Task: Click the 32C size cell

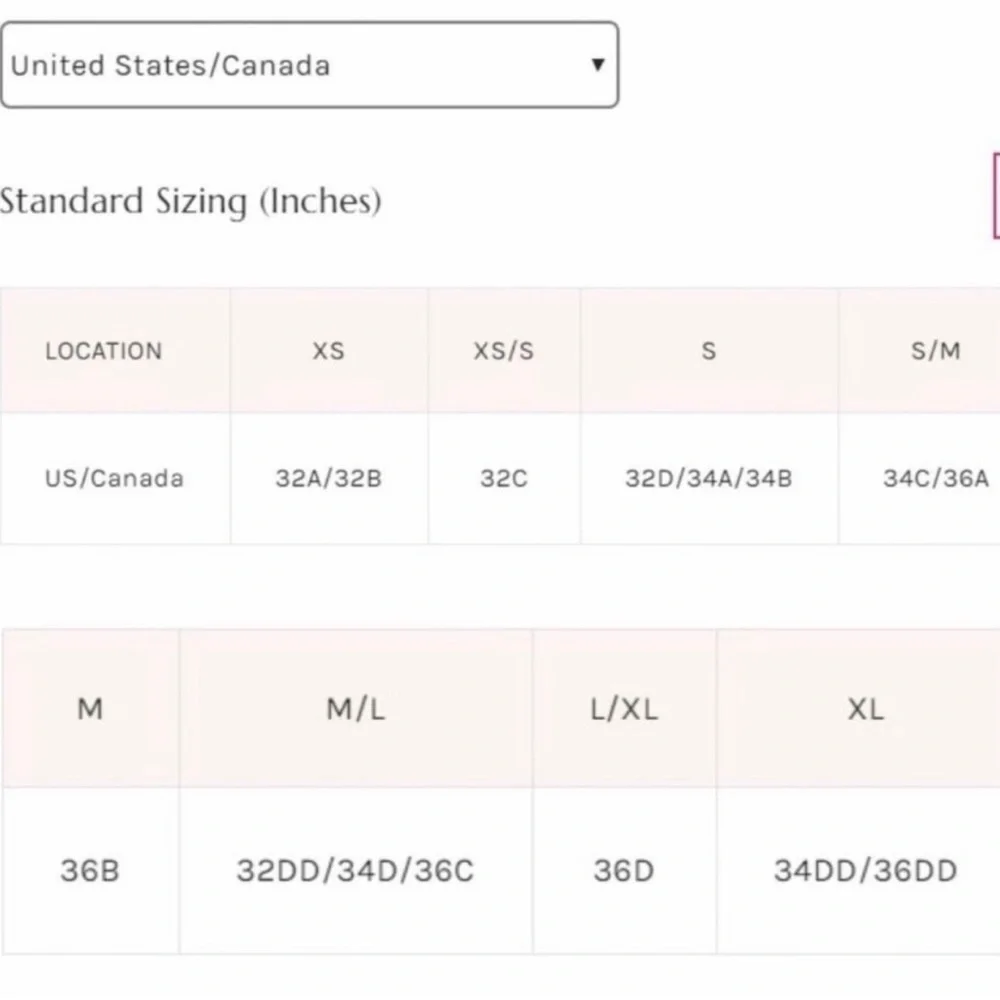Action: 504,478
